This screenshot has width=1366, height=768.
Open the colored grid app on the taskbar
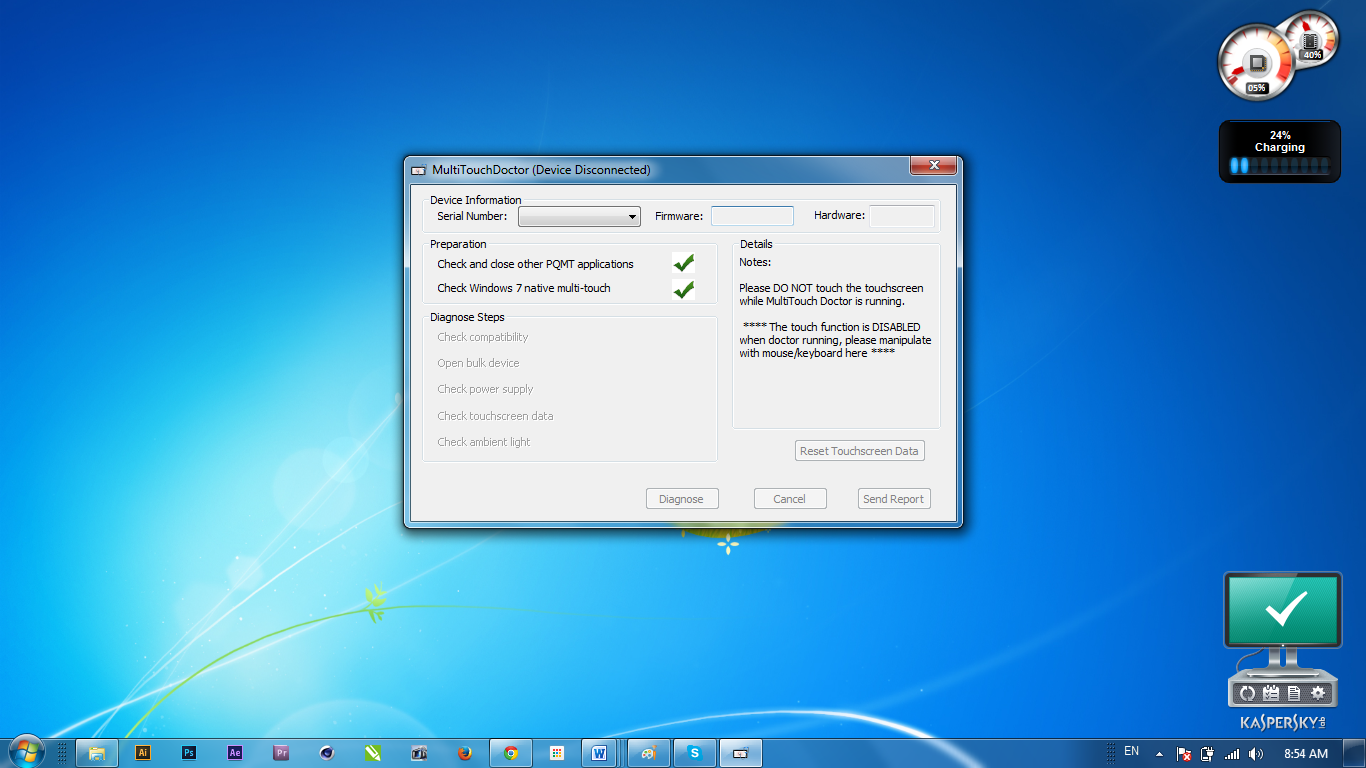point(557,753)
